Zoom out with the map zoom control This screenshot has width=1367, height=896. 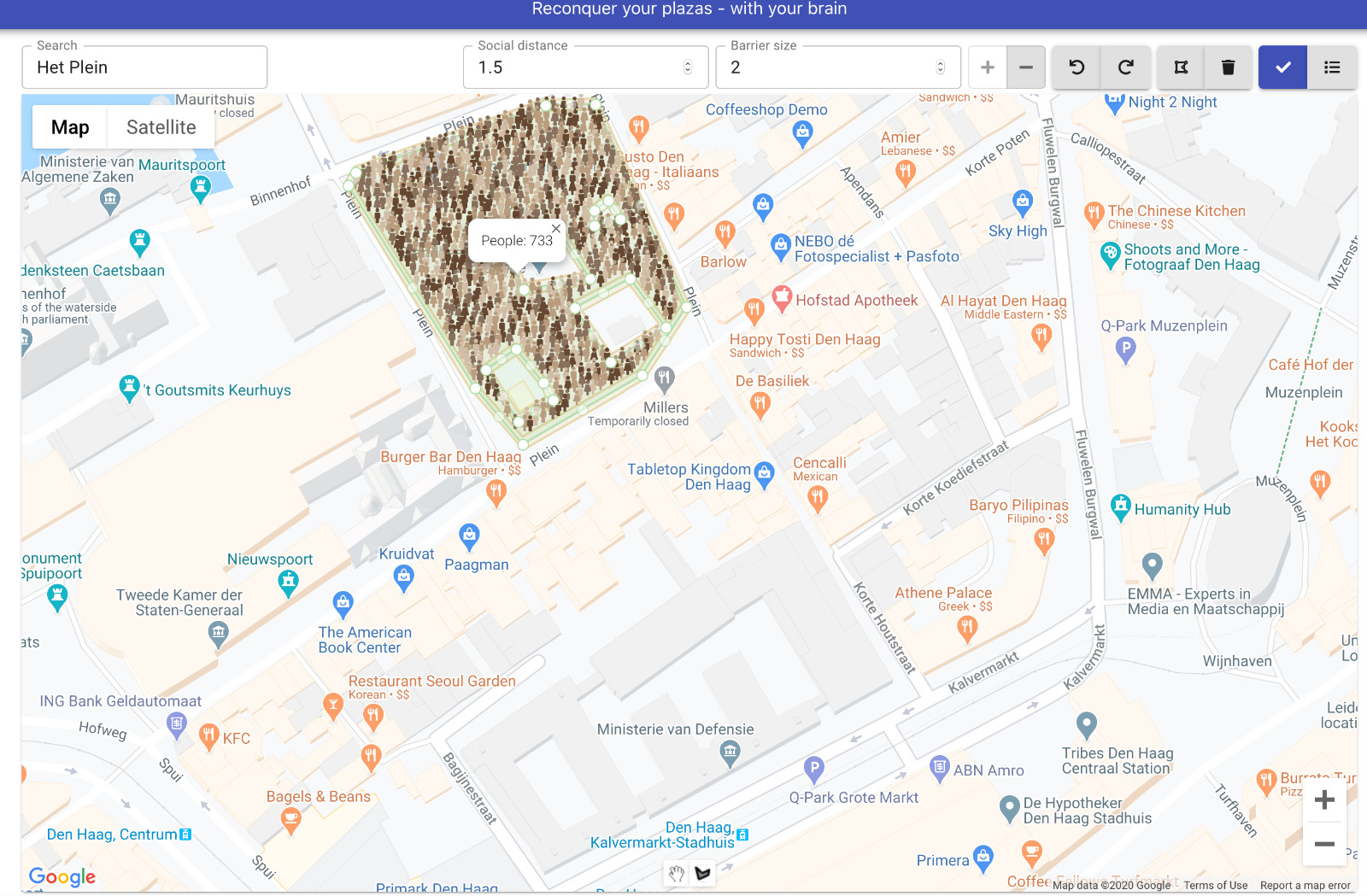(x=1324, y=845)
